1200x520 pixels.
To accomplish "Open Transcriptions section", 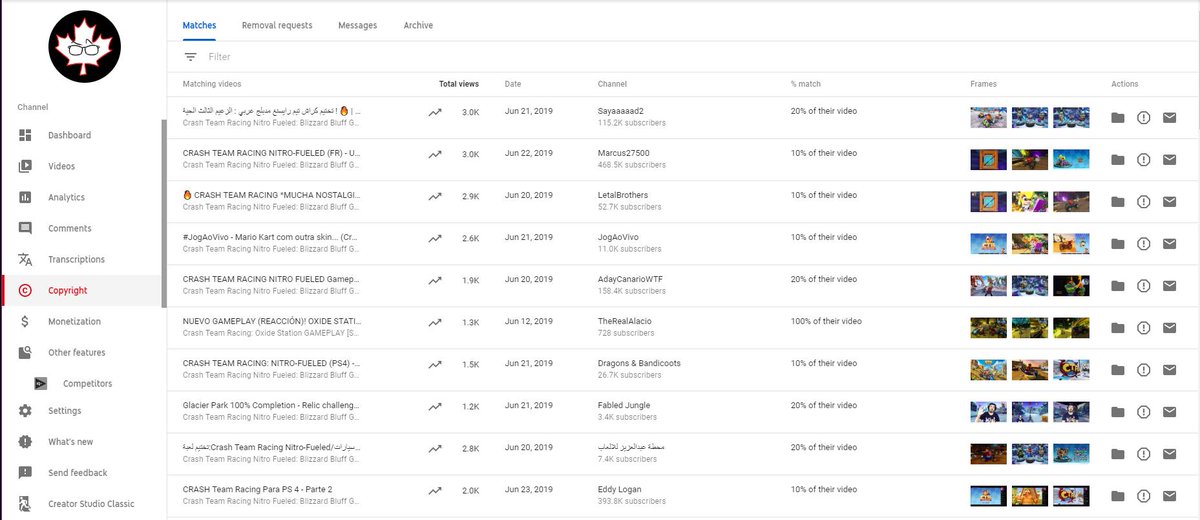I will (76, 259).
